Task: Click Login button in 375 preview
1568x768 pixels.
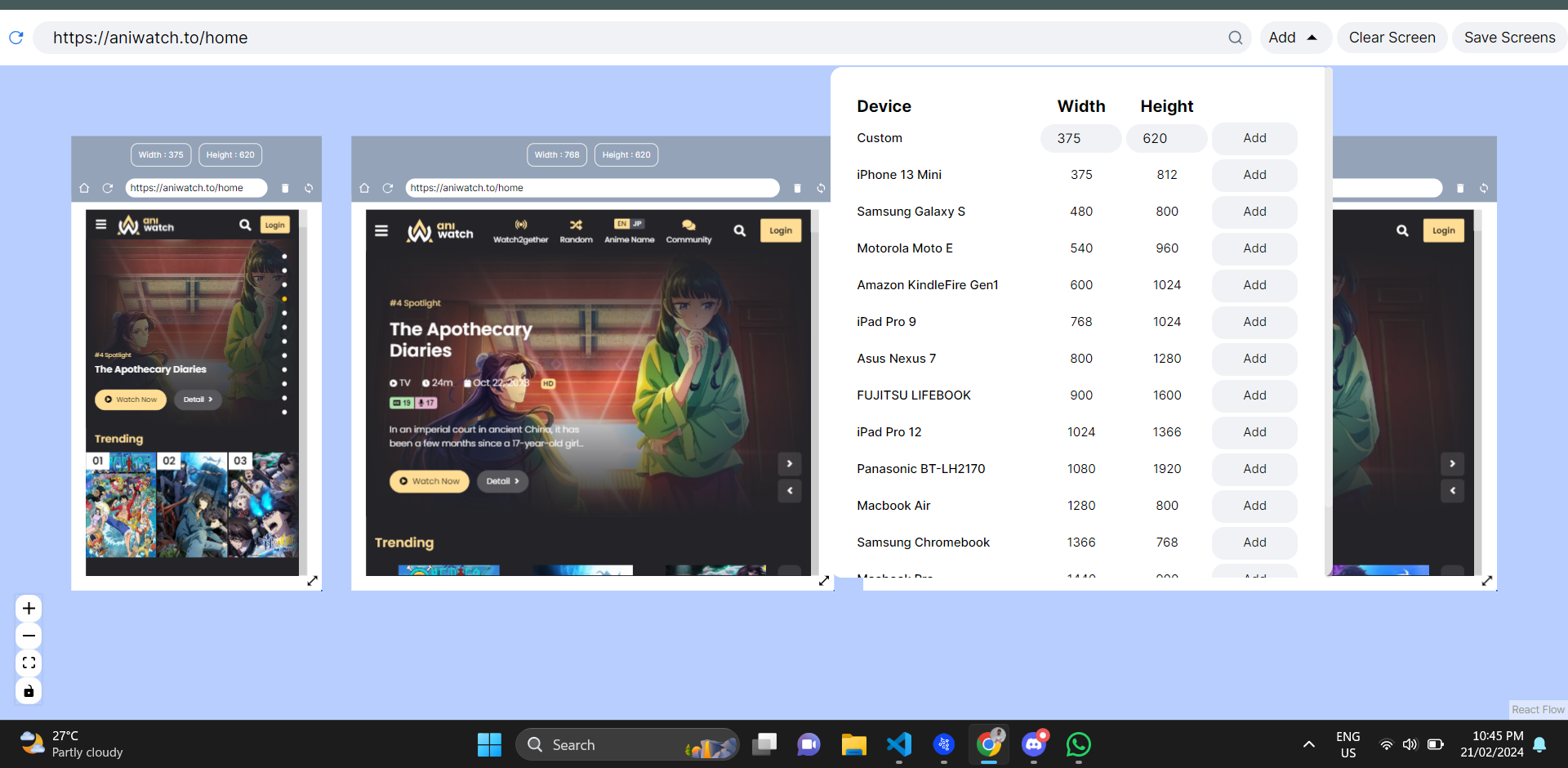Action: 275,225
